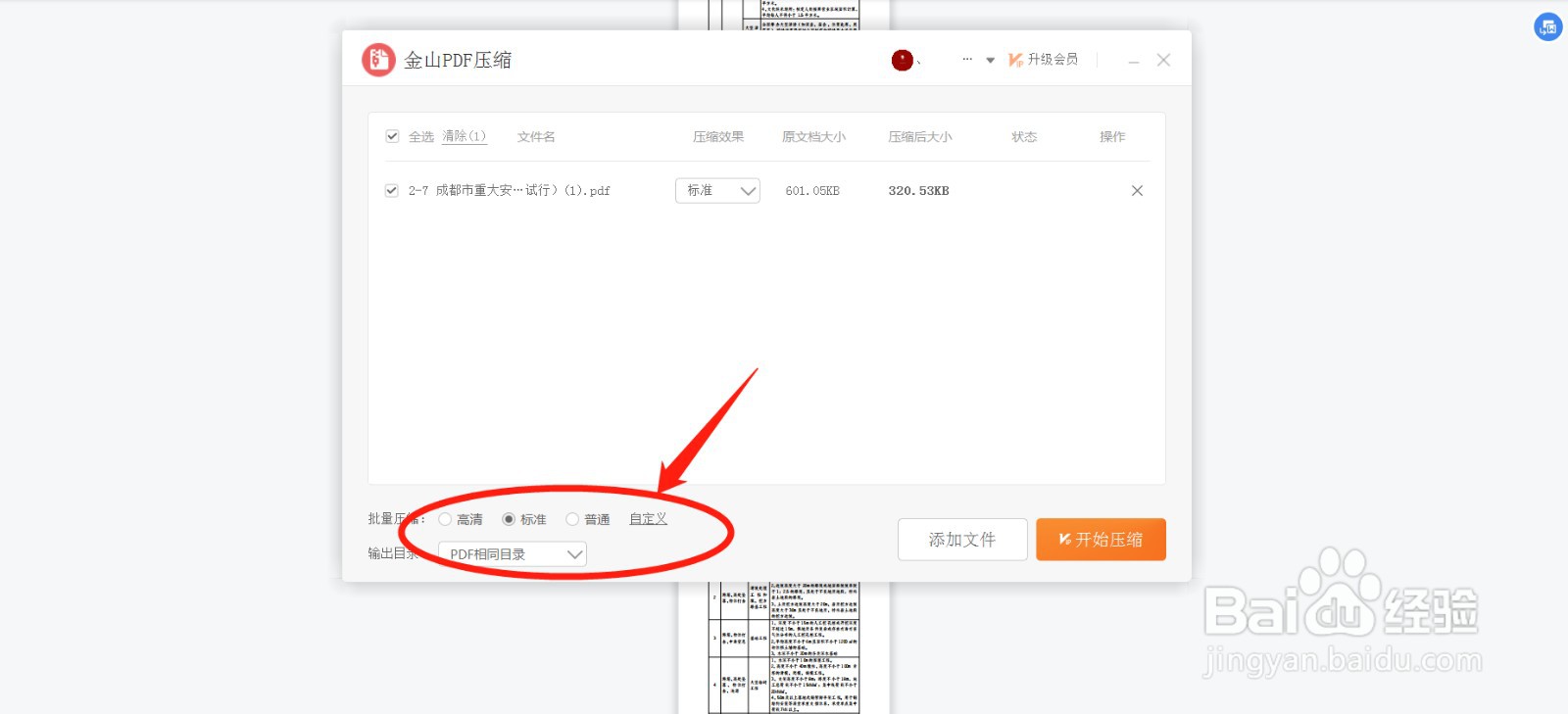Click the 开始压缩 start compress button
The width and height of the screenshot is (1568, 714).
1101,540
